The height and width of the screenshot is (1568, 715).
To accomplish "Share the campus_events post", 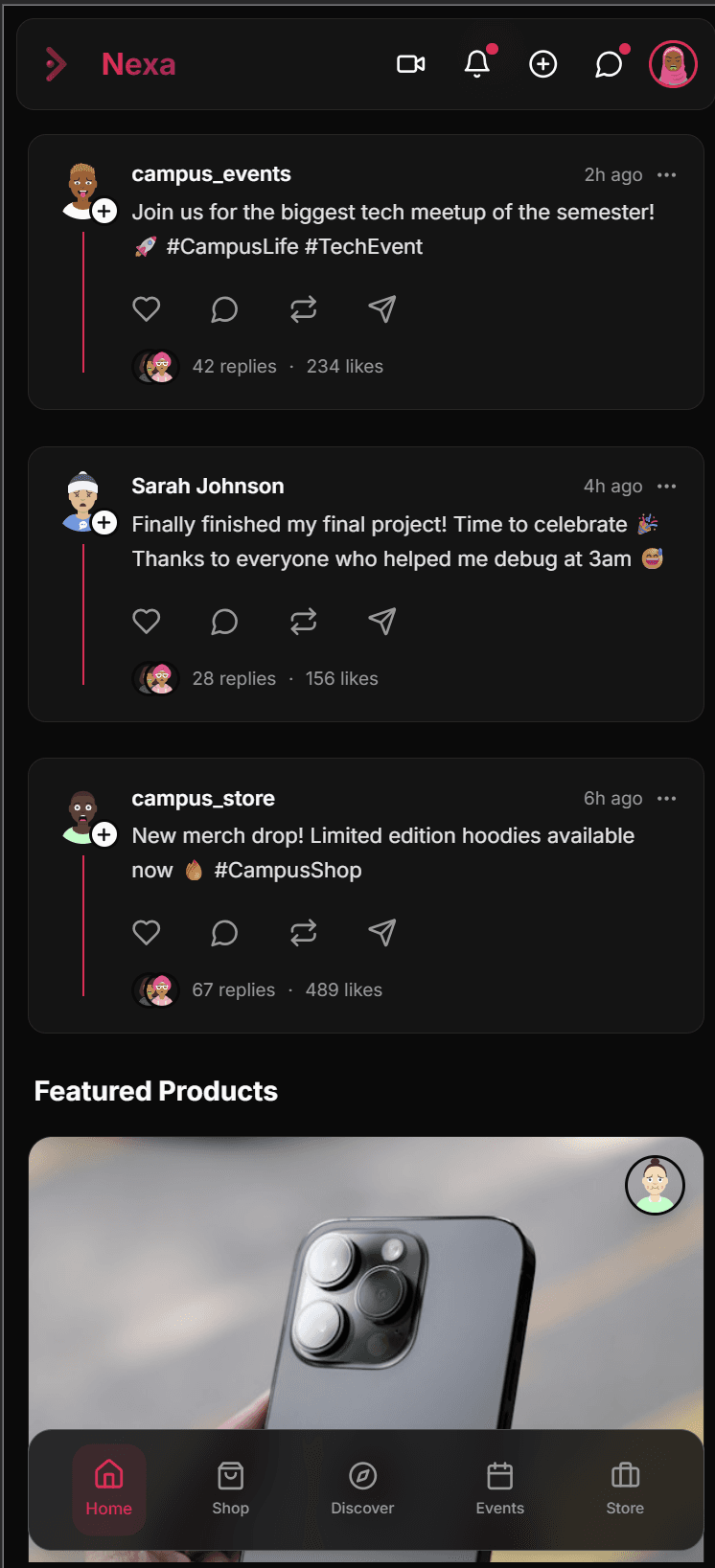I will tap(382, 309).
